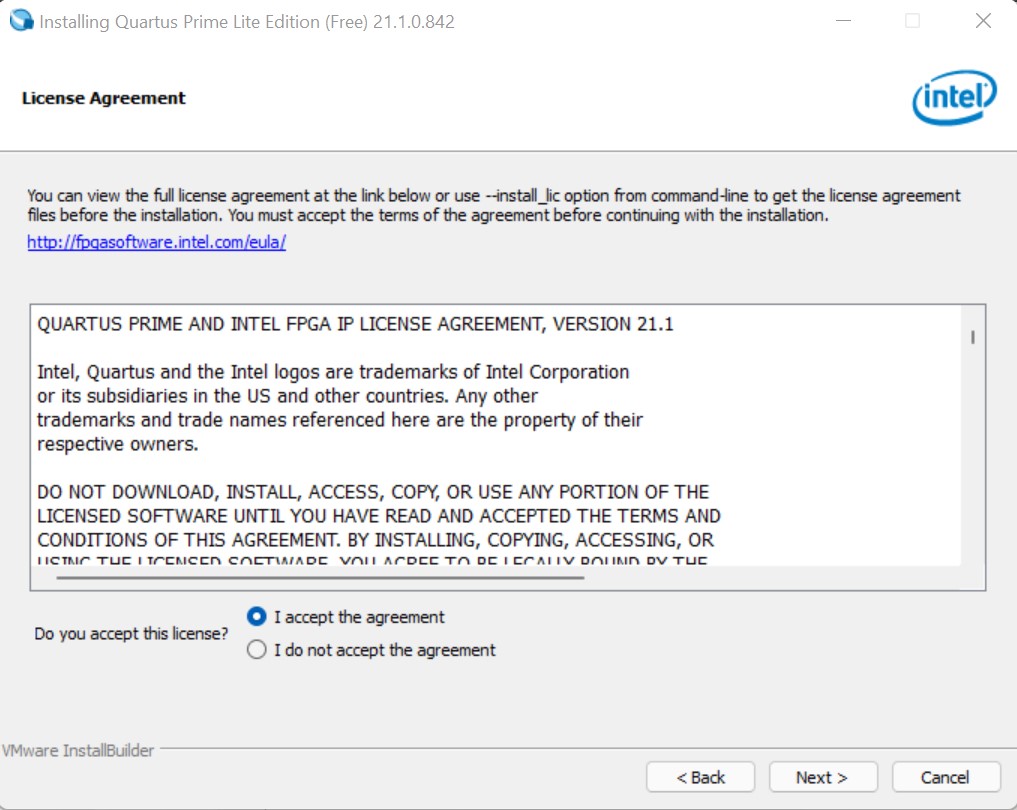1017x810 pixels.
Task: Click the "Do you accept this license?" label
Action: pos(131,634)
